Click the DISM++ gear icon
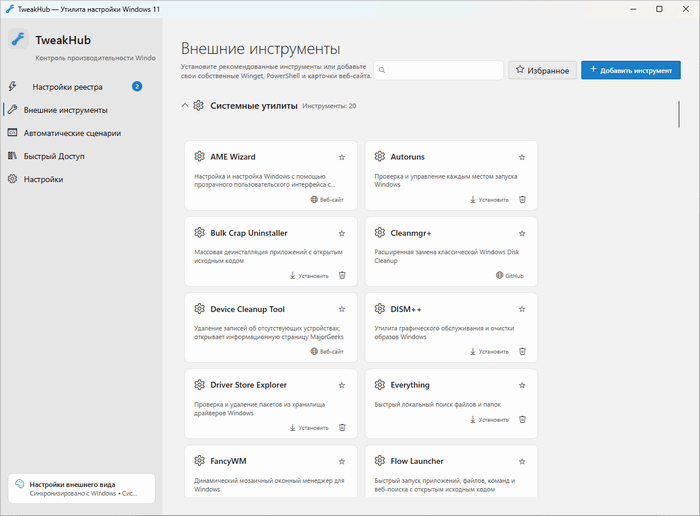This screenshot has width=700, height=516. [x=379, y=308]
